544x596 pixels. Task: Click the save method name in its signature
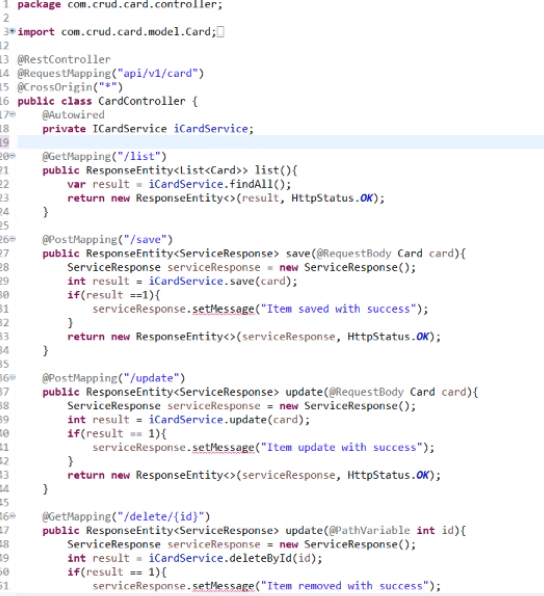tap(298, 253)
